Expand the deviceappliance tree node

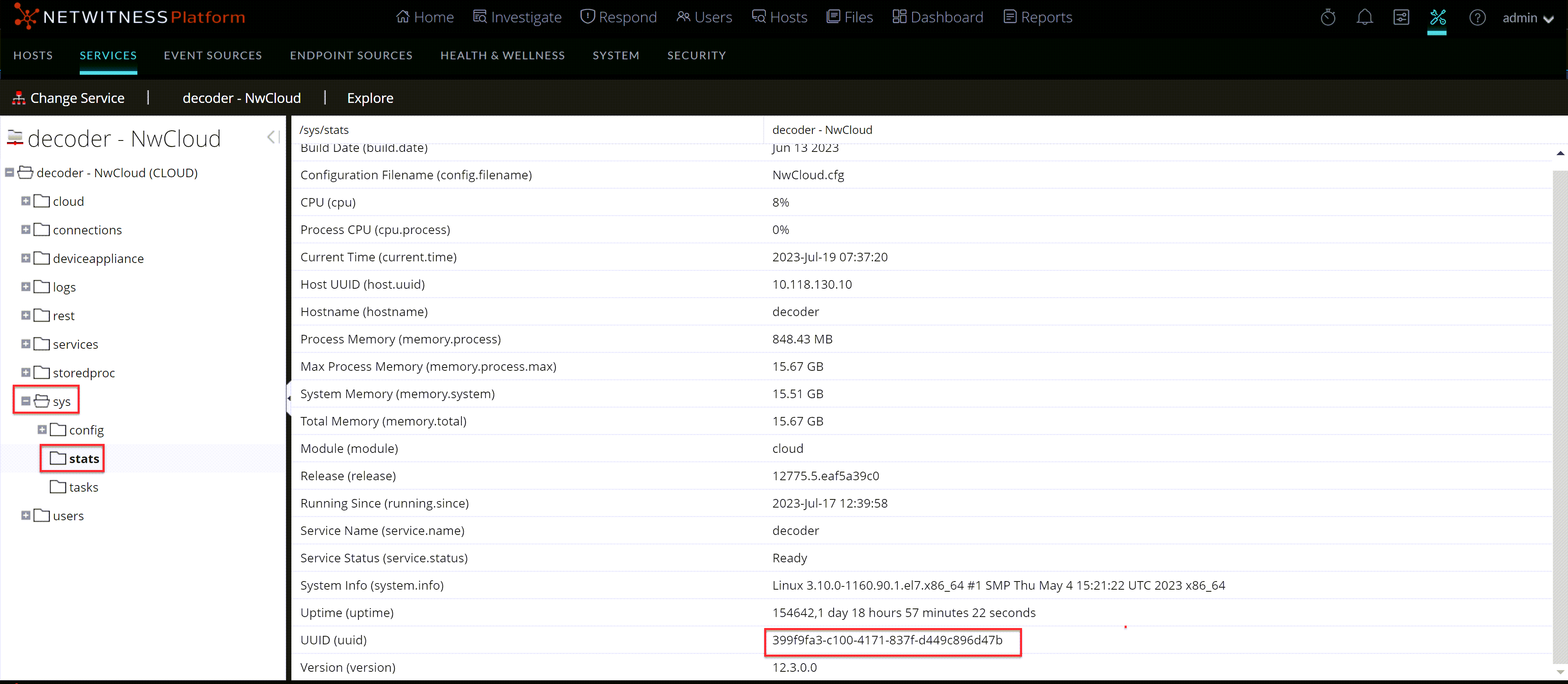26,258
